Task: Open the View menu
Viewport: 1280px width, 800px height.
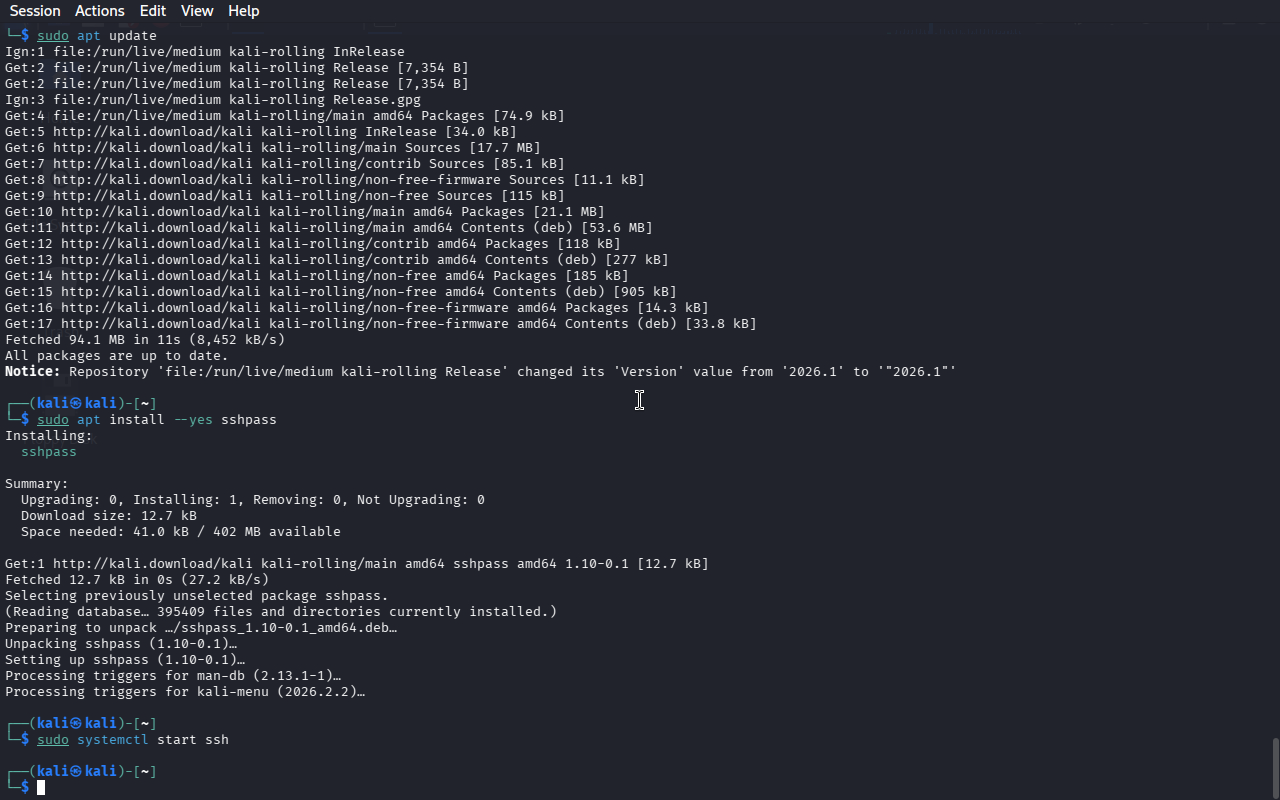Action: [197, 11]
